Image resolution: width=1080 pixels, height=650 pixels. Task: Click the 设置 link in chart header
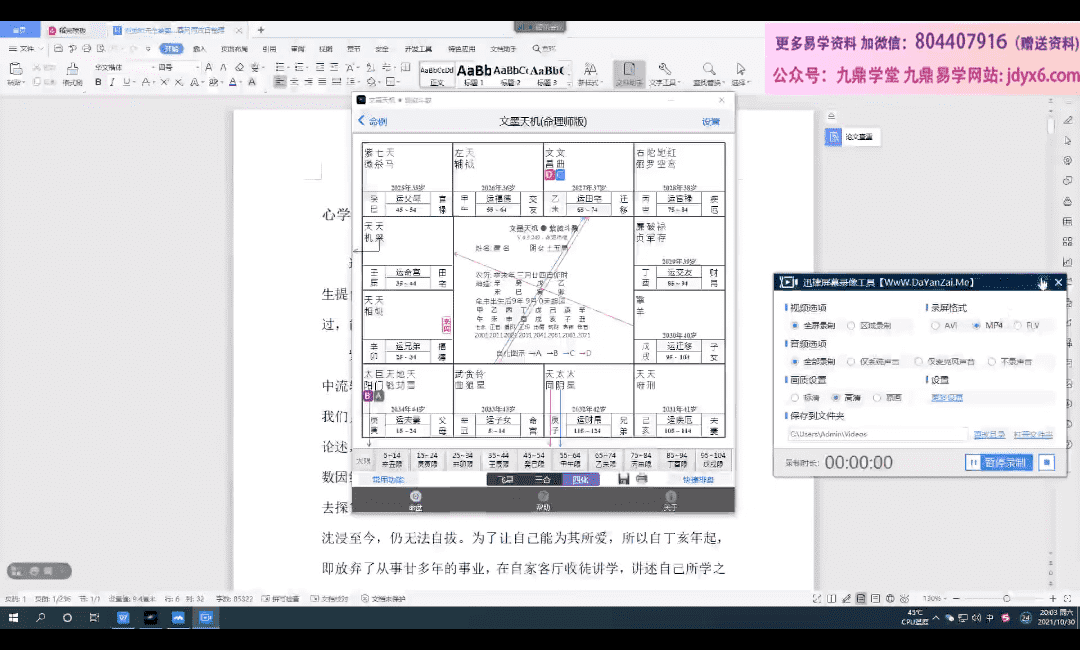(x=710, y=121)
